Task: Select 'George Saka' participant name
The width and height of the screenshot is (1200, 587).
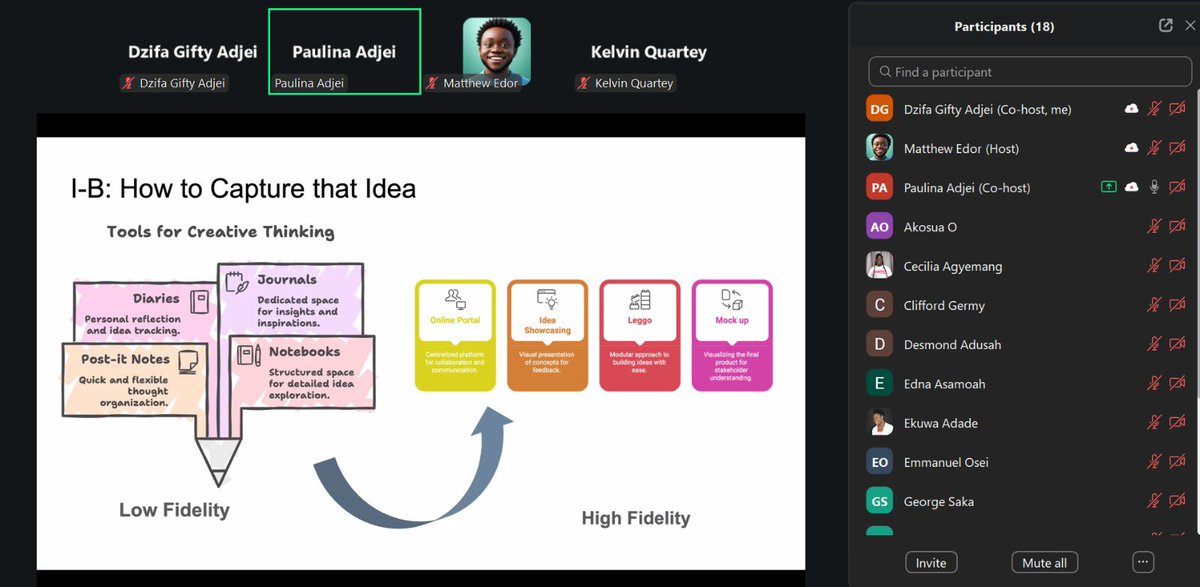Action: (x=939, y=501)
